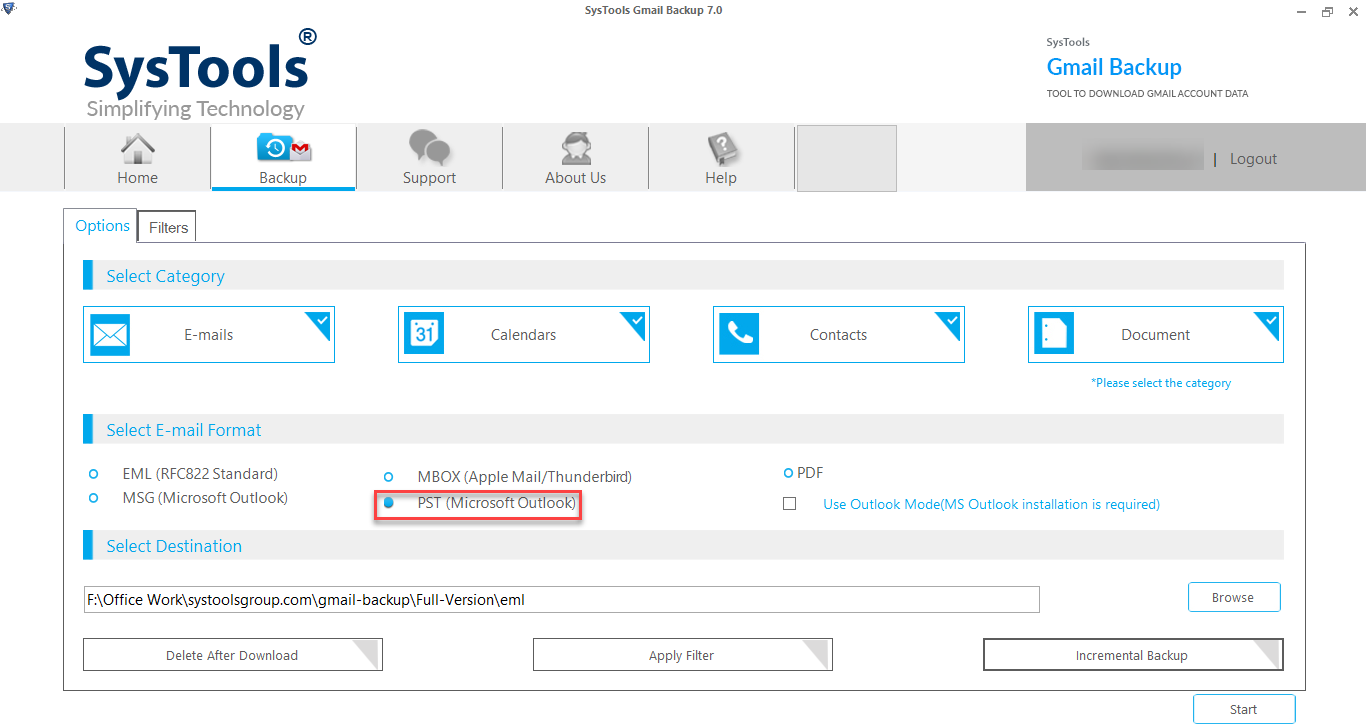
Task: Toggle the Apply Filter option
Action: pos(682,655)
